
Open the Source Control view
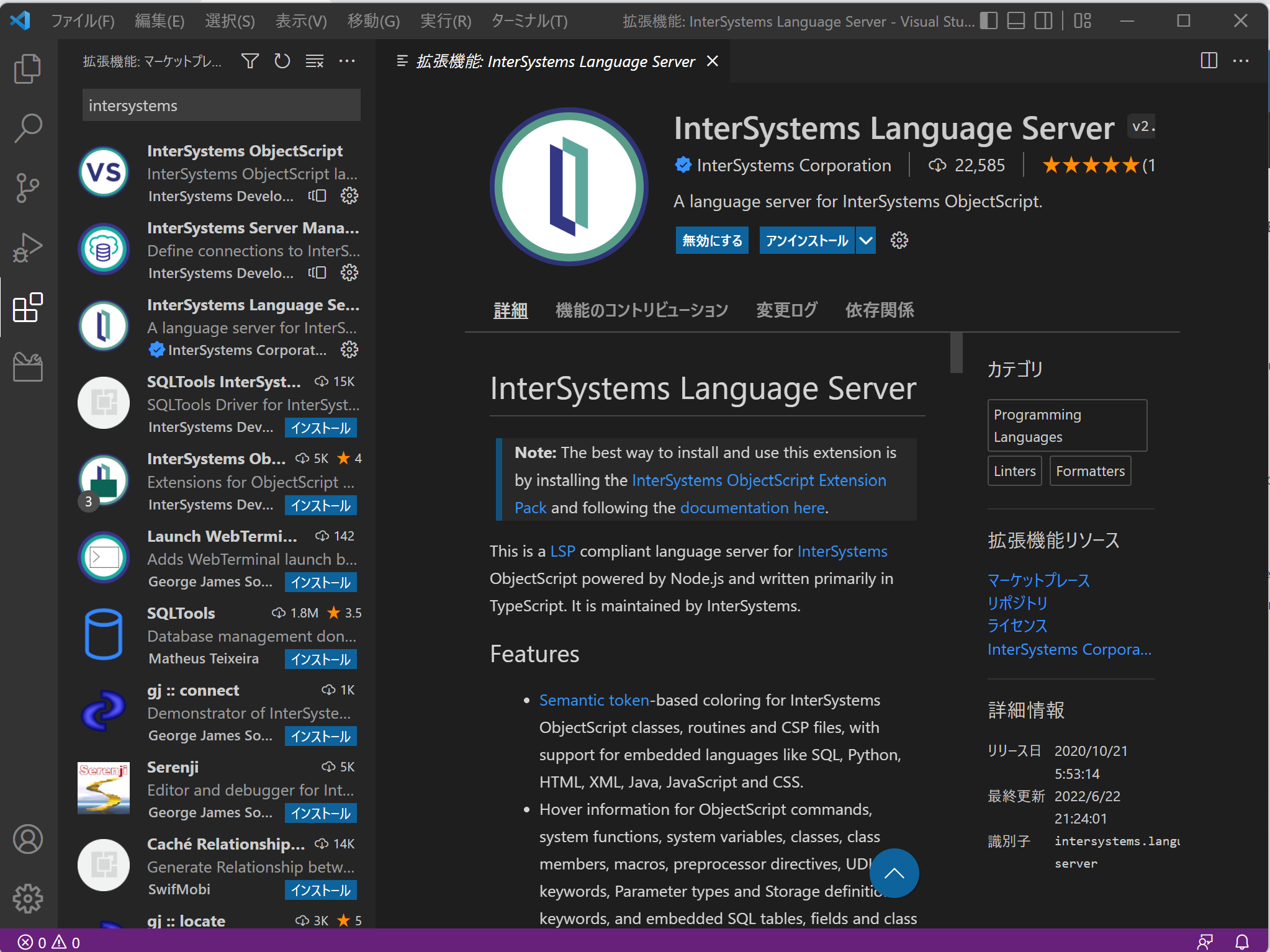[x=27, y=187]
